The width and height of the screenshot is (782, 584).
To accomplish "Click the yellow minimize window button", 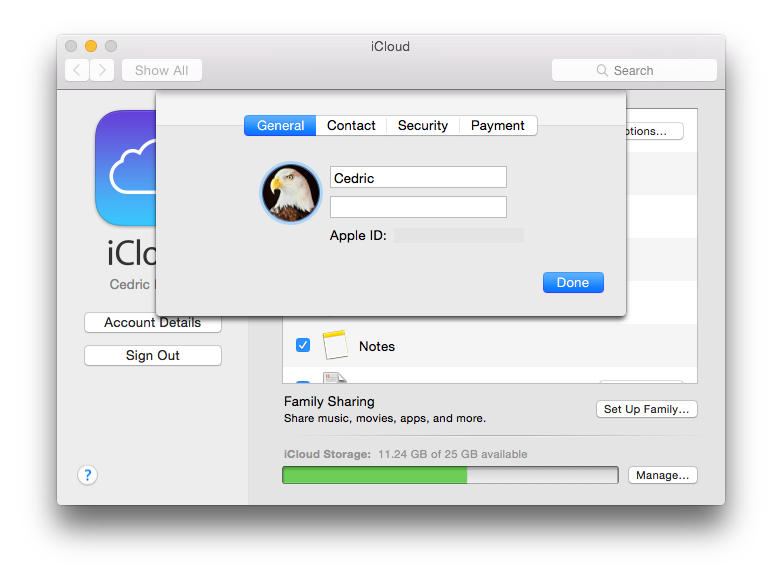I will 91,46.
